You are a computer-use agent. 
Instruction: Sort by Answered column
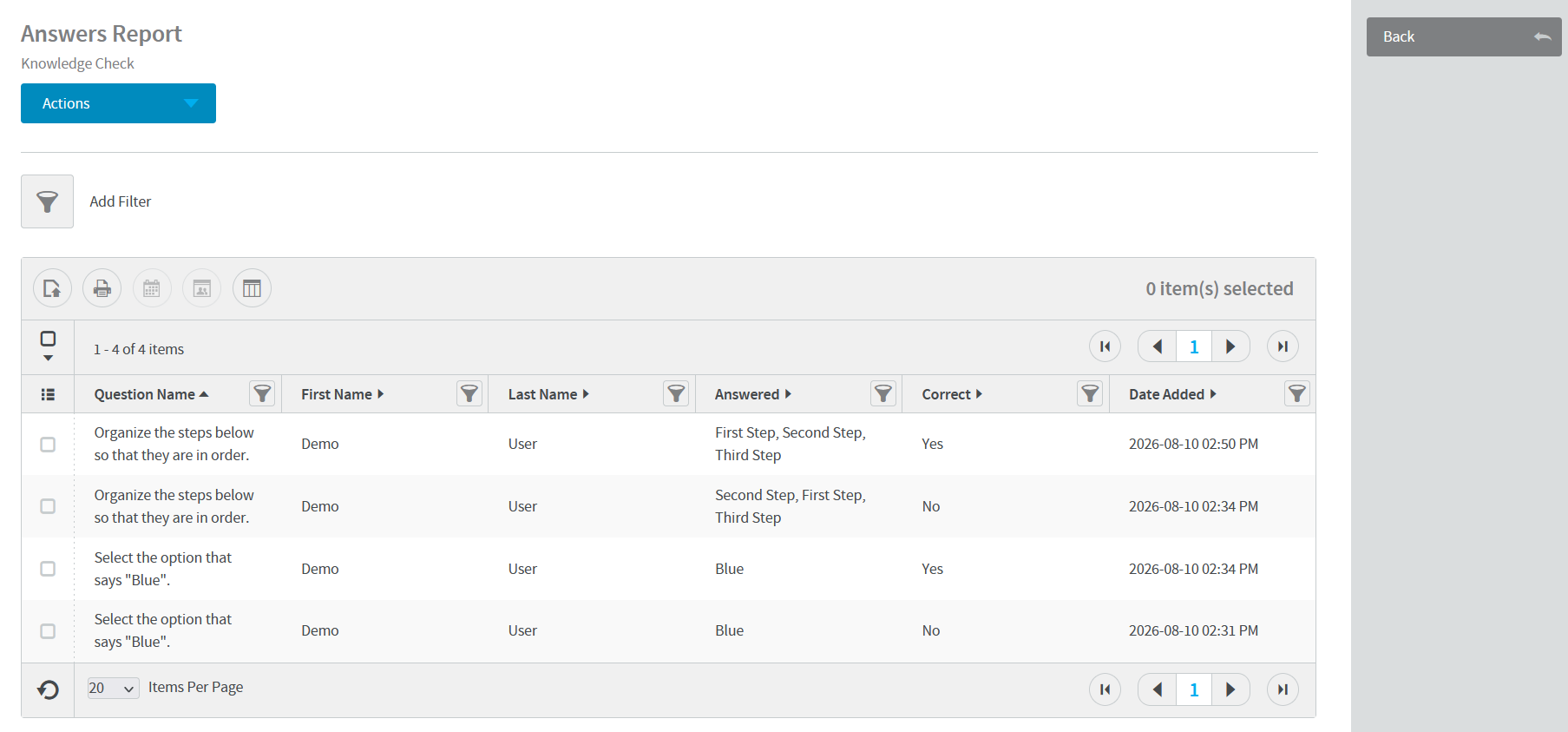[752, 394]
